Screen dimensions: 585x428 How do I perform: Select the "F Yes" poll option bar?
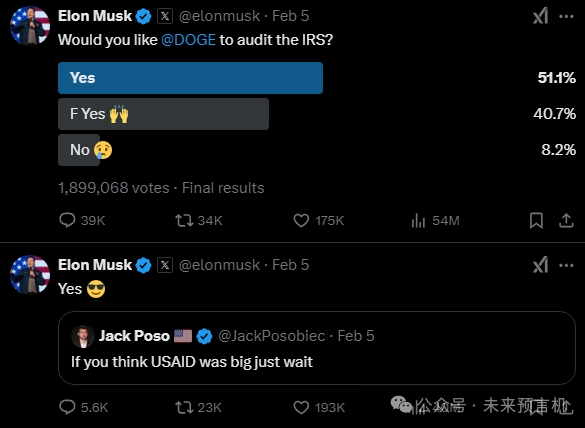point(163,114)
